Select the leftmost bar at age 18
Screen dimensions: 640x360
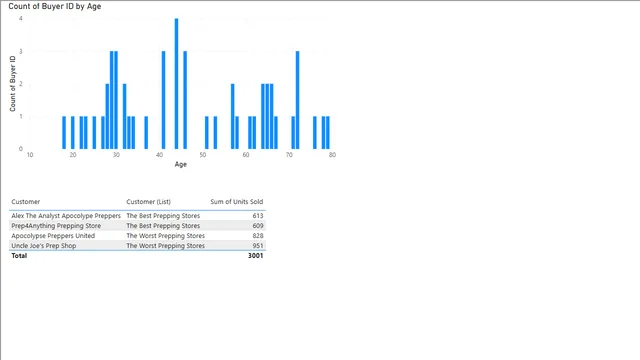pos(64,133)
